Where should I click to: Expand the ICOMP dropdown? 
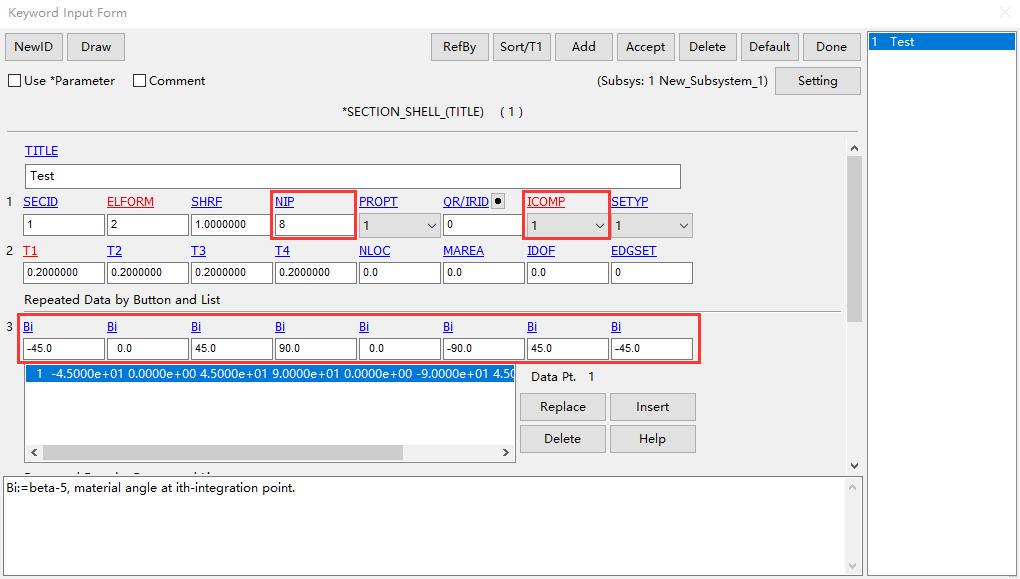(x=567, y=226)
